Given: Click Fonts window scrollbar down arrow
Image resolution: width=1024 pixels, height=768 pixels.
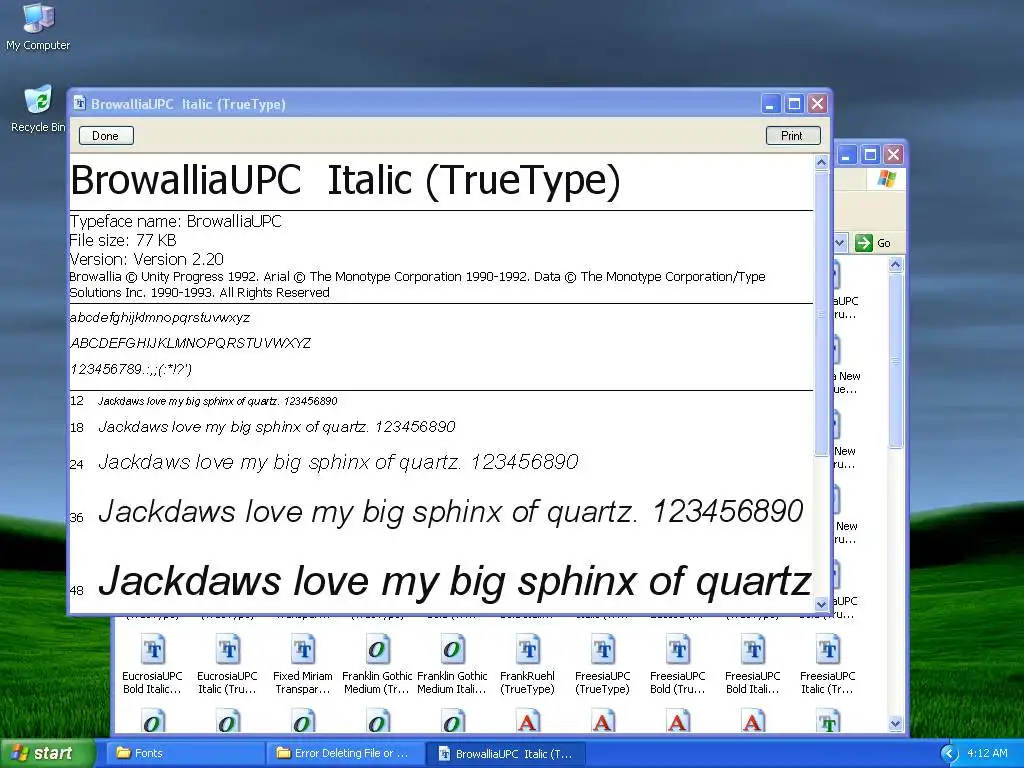Looking at the screenshot, I should click(x=895, y=724).
